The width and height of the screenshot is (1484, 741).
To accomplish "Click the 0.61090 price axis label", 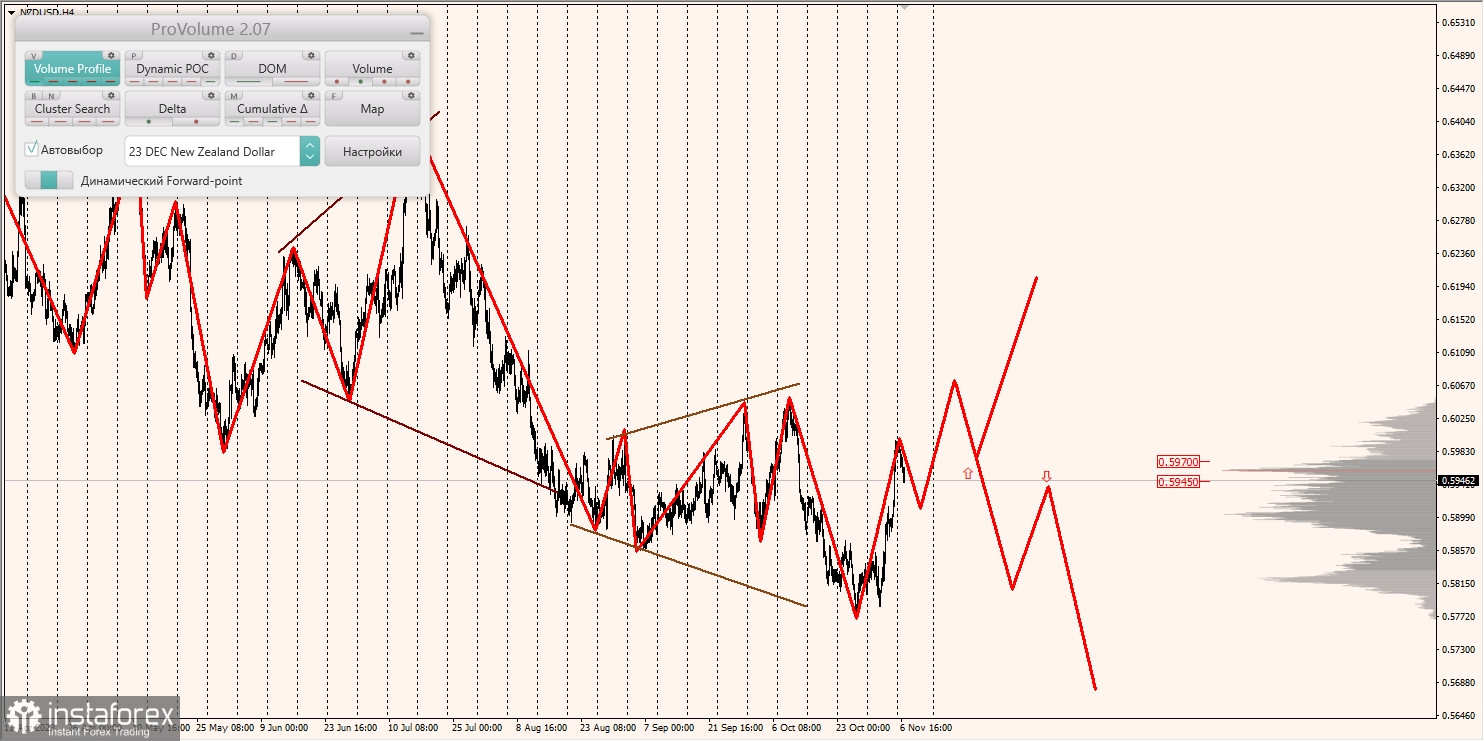I will pyautogui.click(x=1456, y=352).
